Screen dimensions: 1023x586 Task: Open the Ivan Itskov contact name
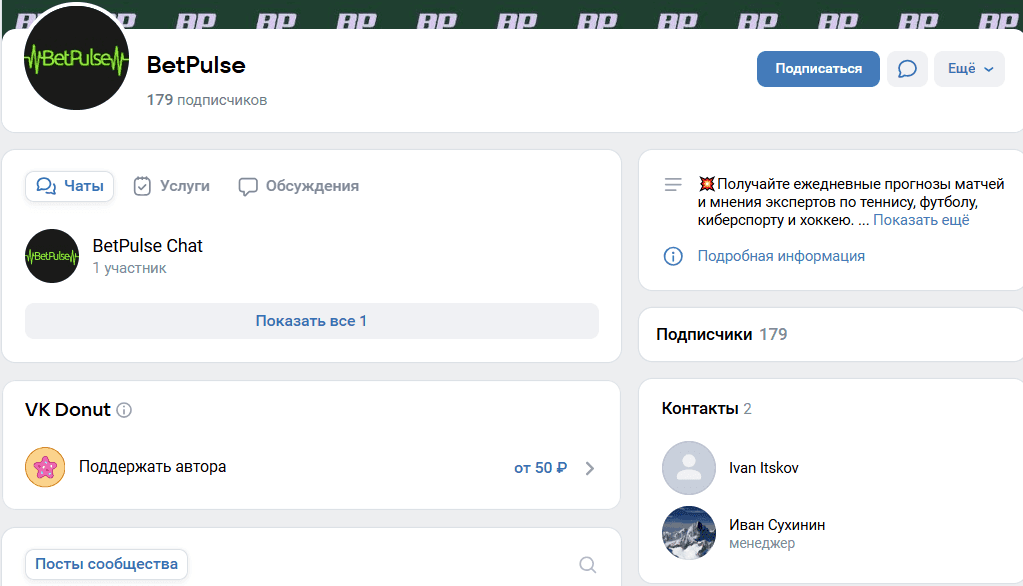click(x=763, y=468)
